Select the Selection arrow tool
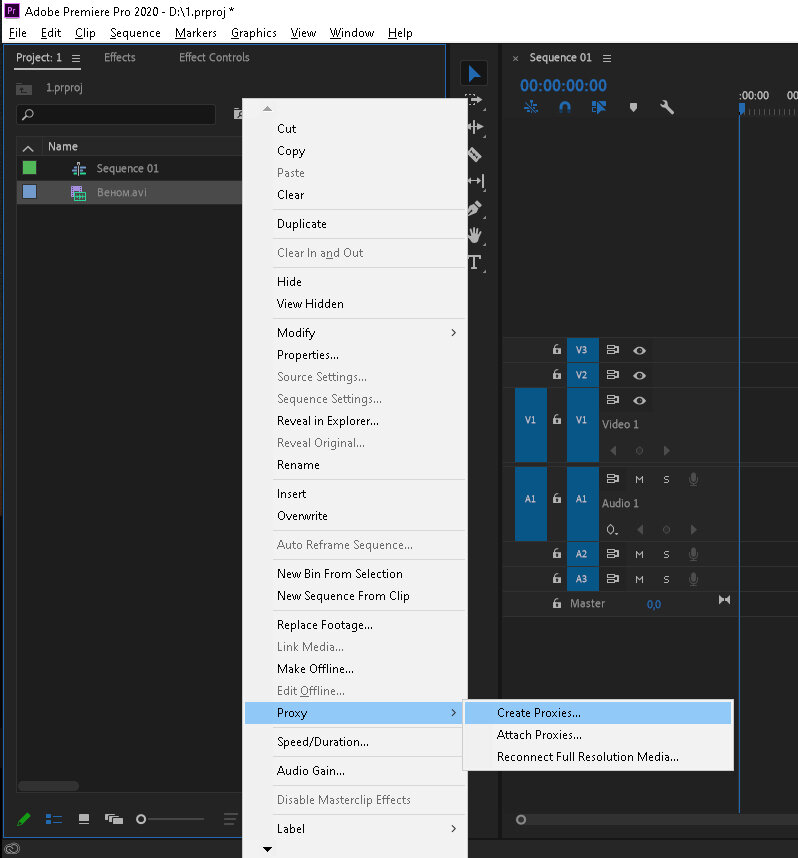The width and height of the screenshot is (798, 858). [x=474, y=73]
